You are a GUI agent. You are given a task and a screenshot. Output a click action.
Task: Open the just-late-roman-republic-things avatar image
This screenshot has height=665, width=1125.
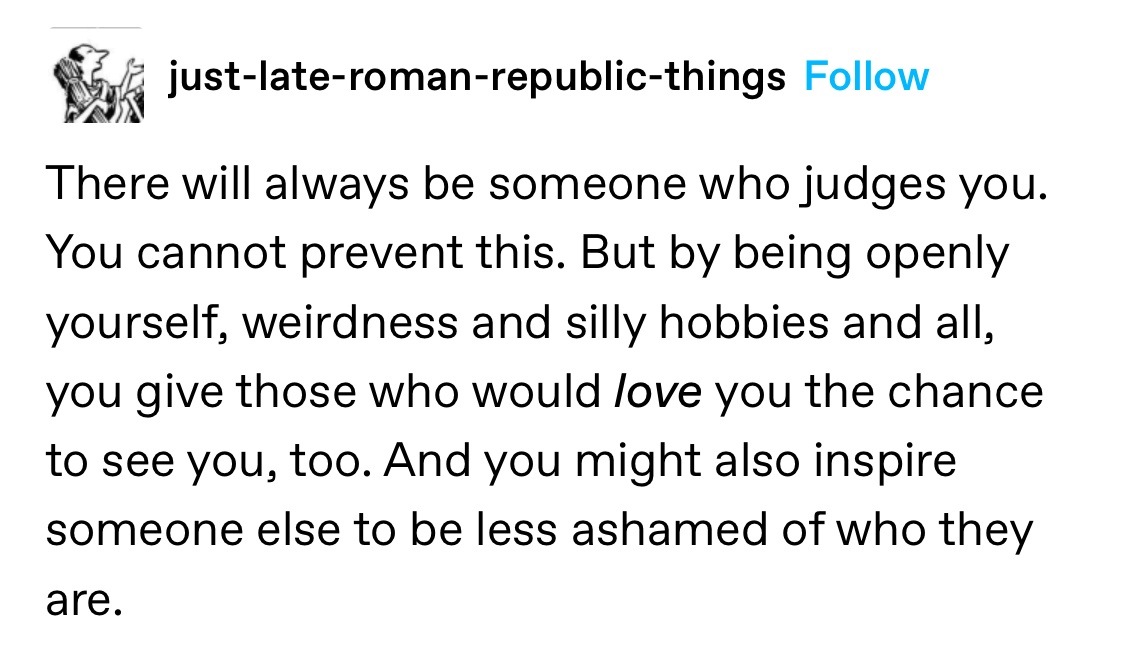coord(98,82)
